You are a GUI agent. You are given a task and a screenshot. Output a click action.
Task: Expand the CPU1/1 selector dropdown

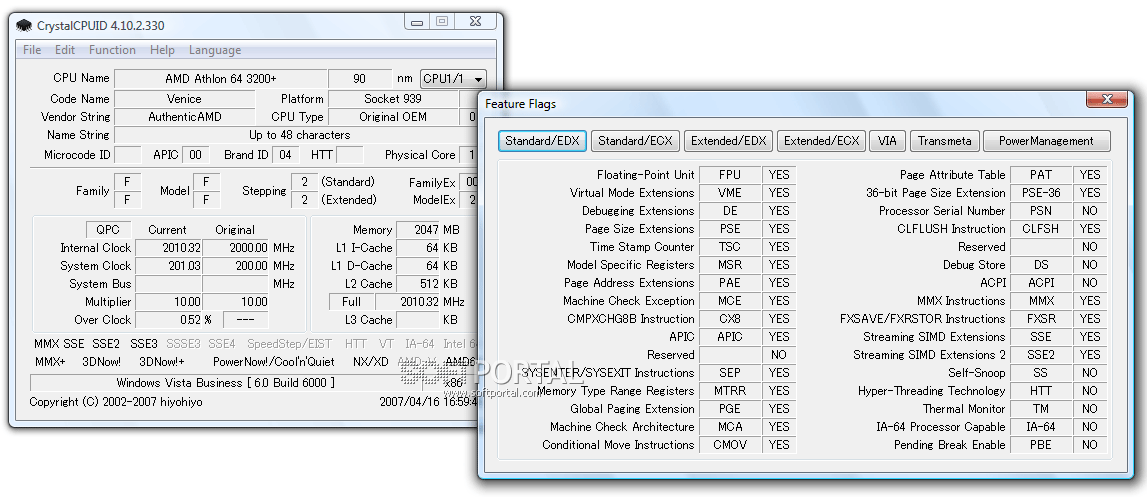click(454, 78)
